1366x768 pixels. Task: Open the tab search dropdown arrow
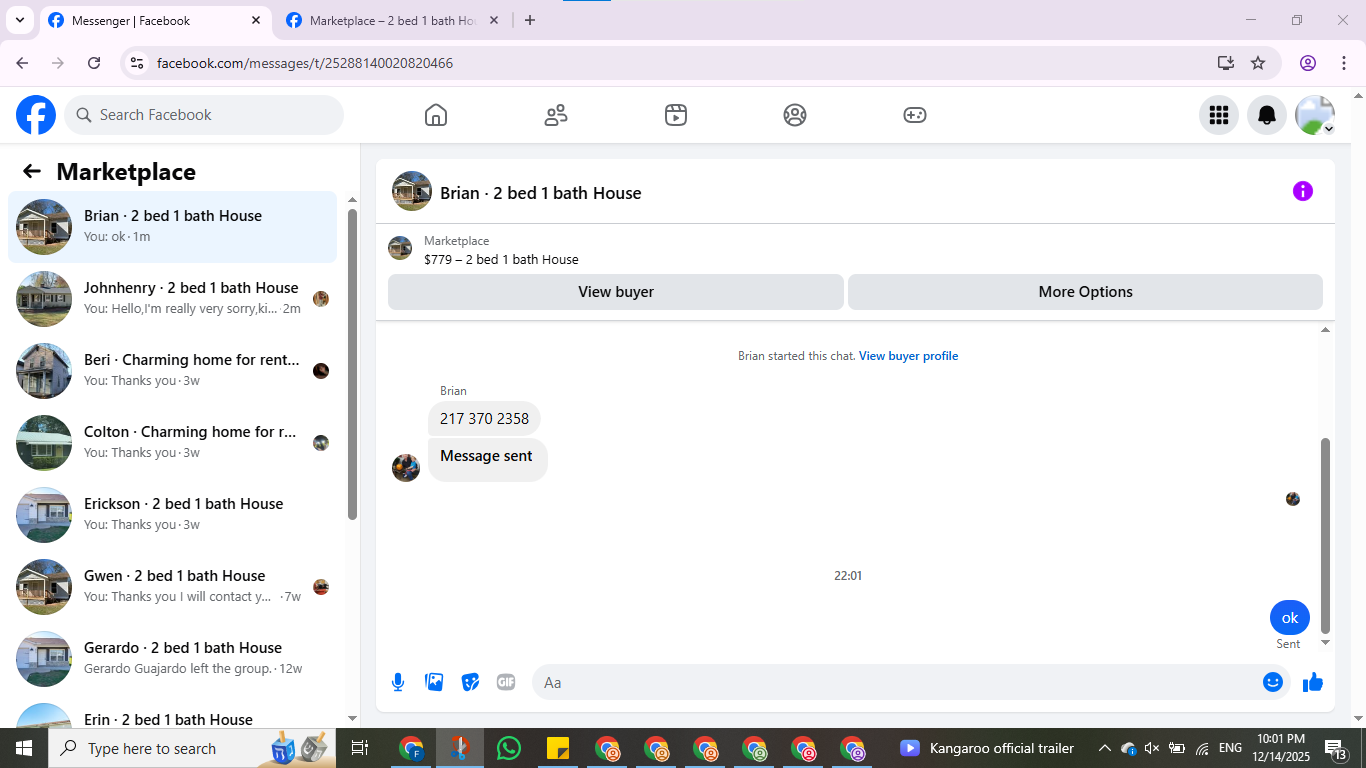19,20
